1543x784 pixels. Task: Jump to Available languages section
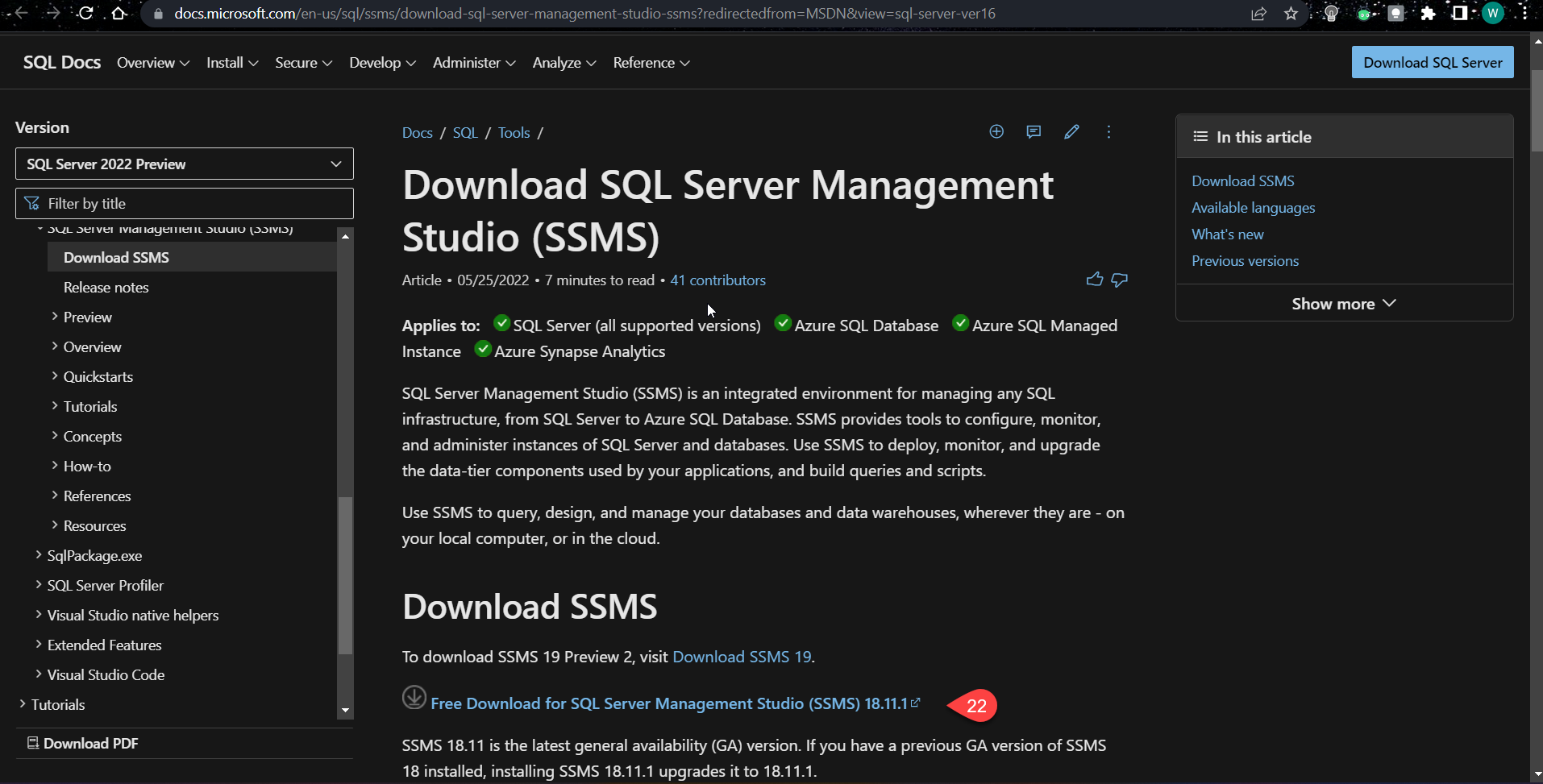tap(1253, 207)
